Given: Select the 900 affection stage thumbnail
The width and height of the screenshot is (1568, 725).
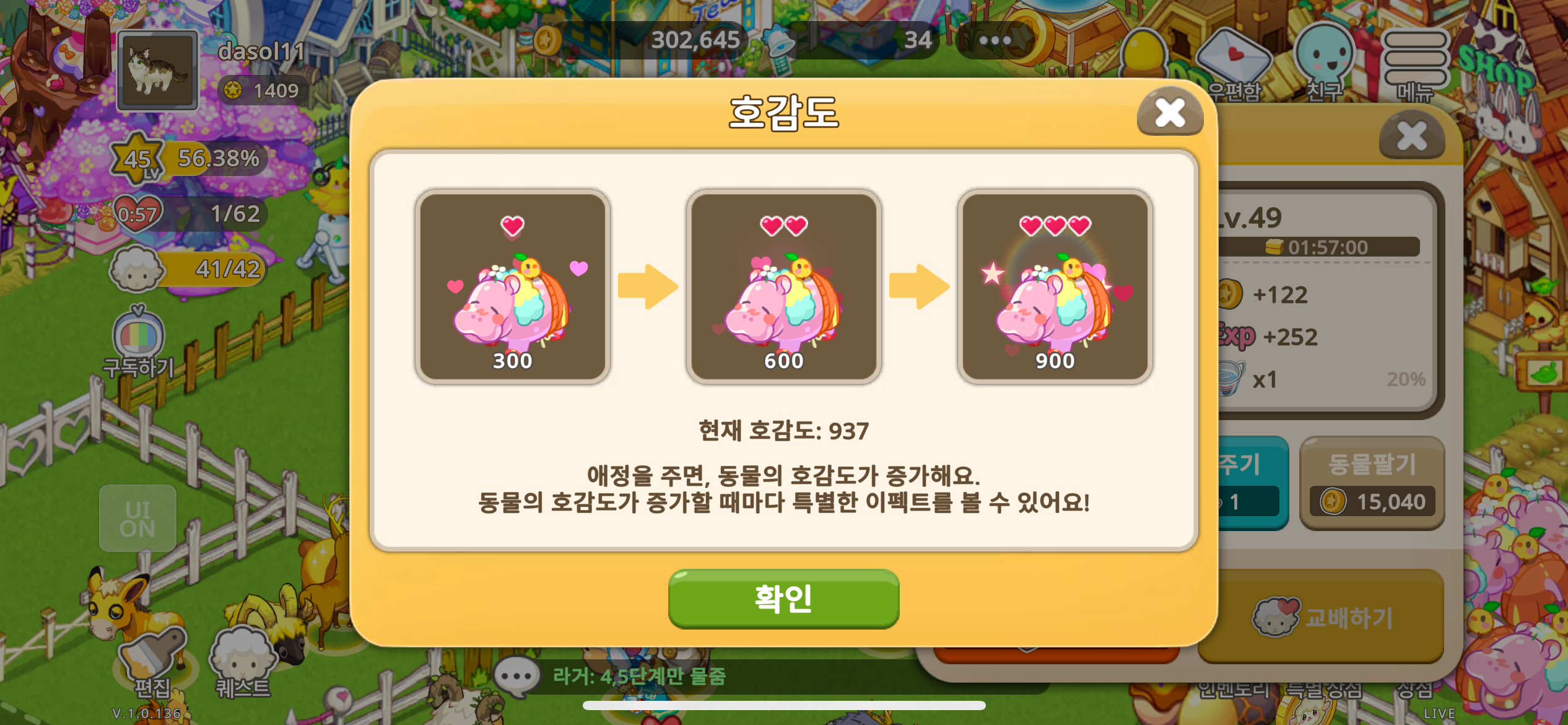Looking at the screenshot, I should [1055, 286].
